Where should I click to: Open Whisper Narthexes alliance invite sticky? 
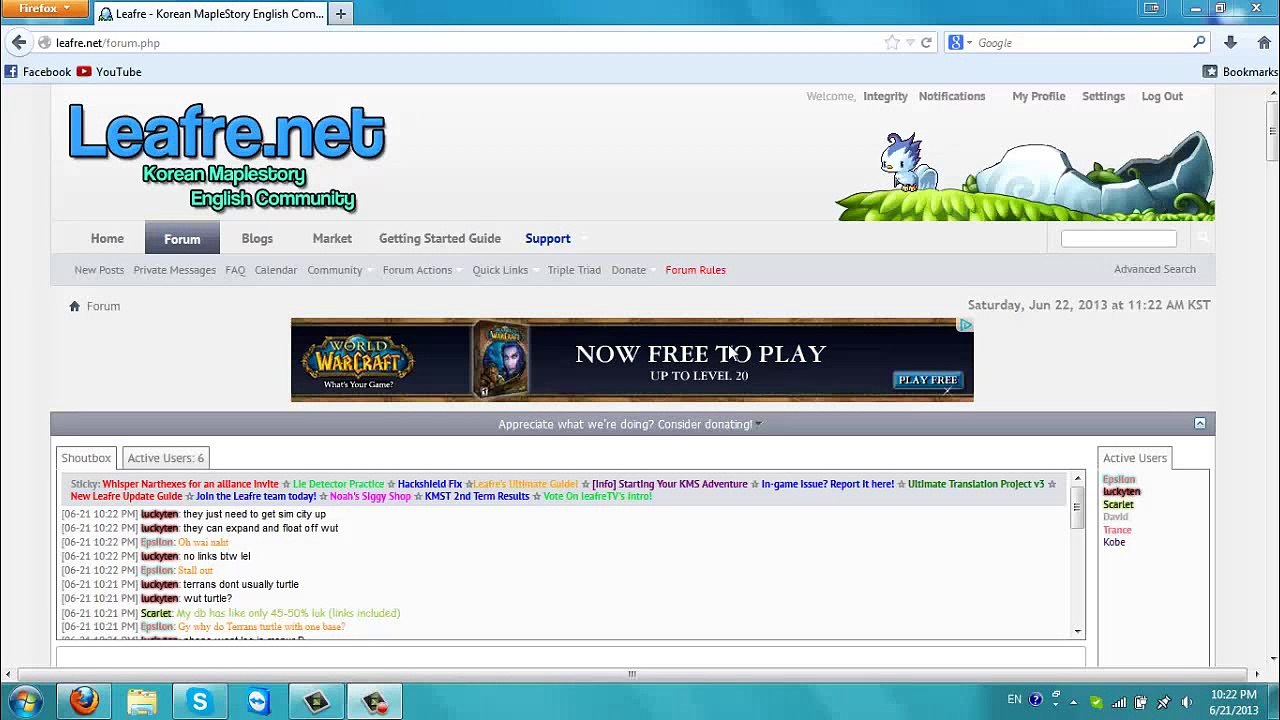190,484
